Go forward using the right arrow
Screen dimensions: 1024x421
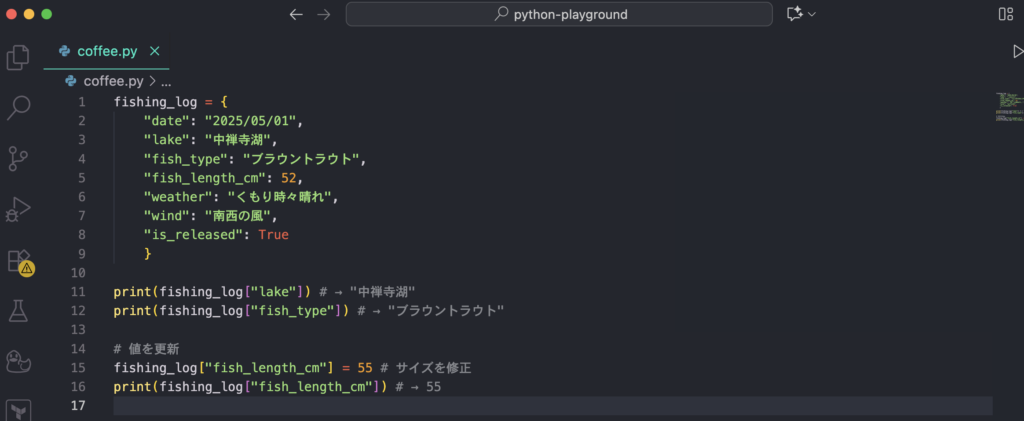click(323, 14)
